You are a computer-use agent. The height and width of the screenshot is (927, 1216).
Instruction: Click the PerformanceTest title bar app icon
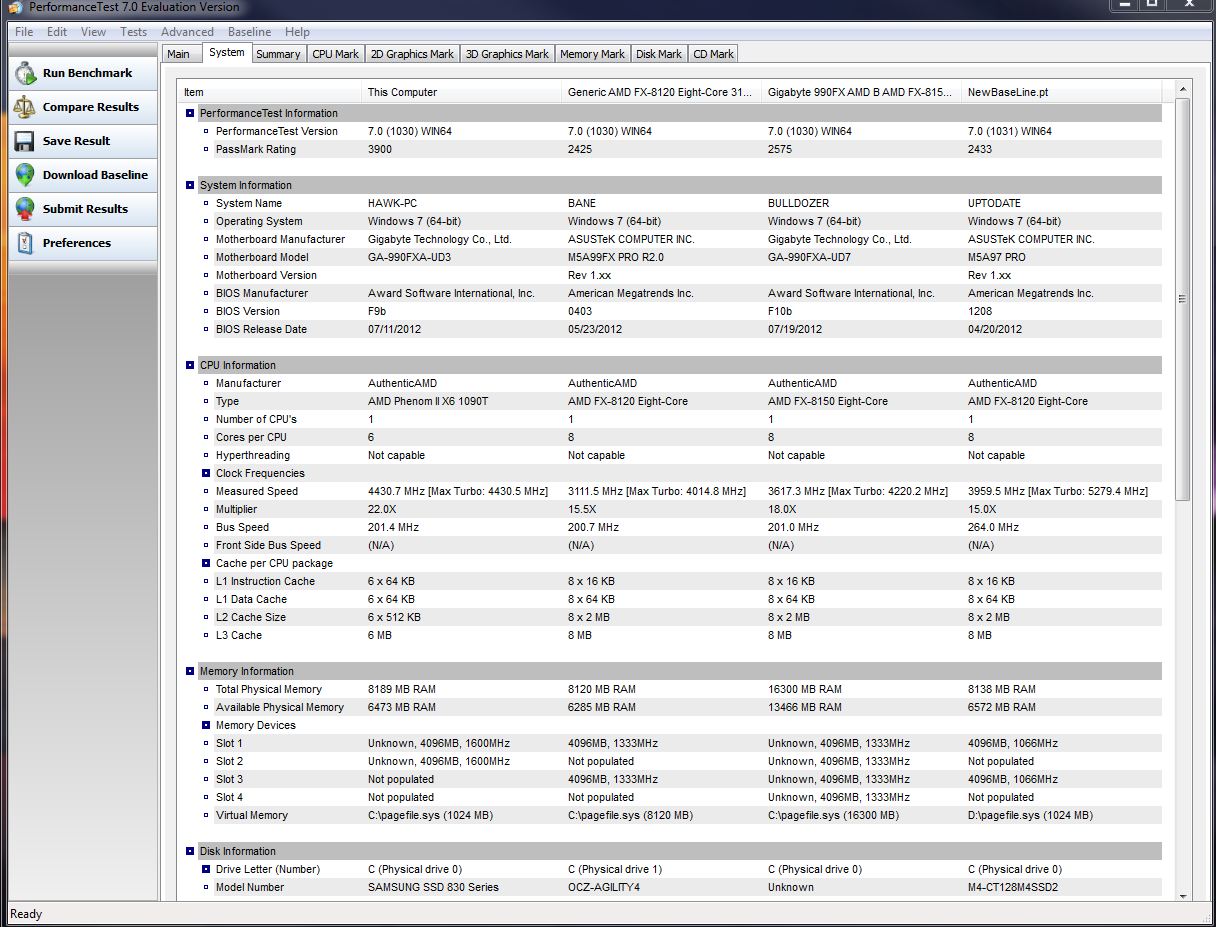tap(15, 7)
